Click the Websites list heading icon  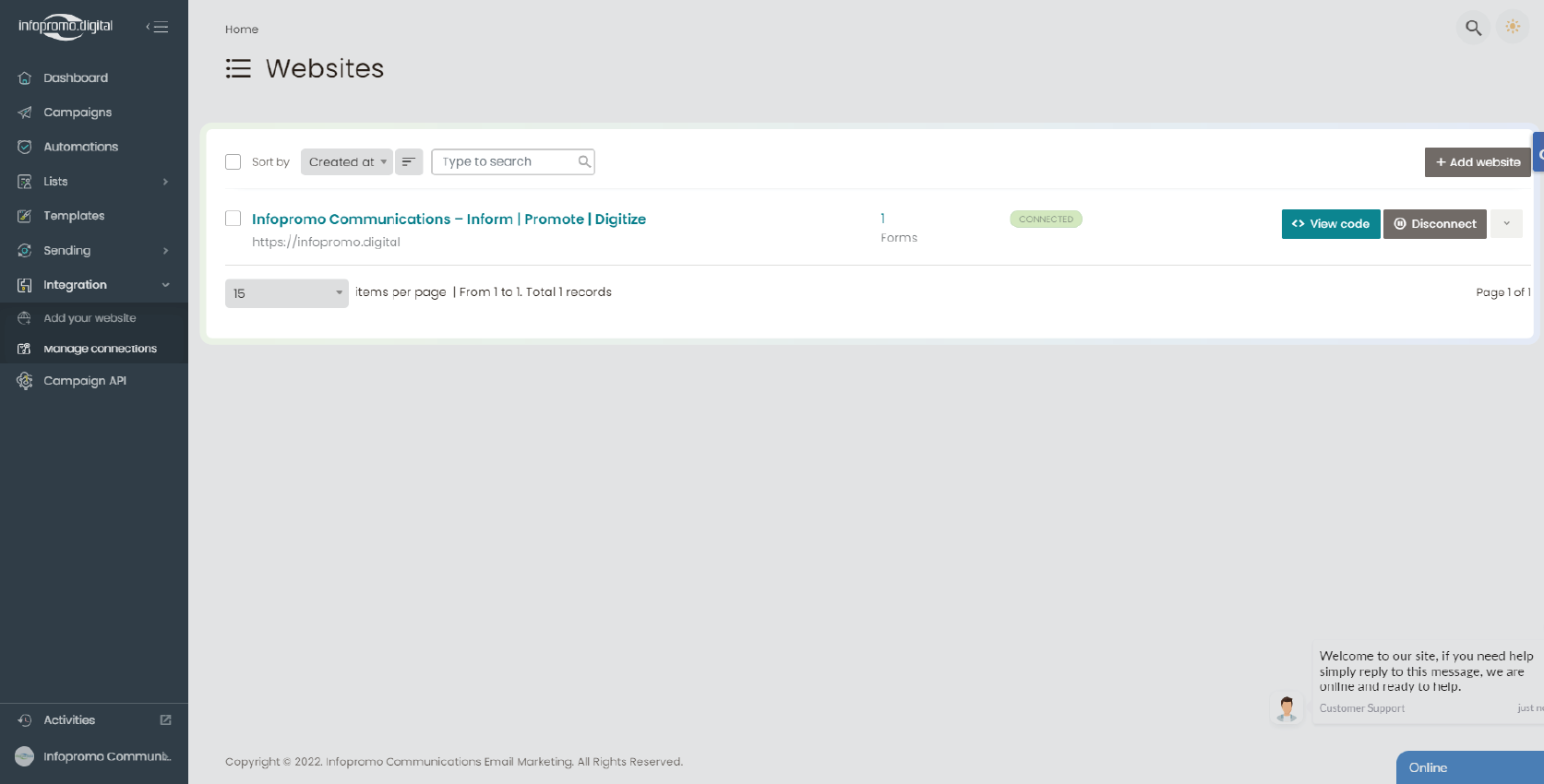coord(238,68)
